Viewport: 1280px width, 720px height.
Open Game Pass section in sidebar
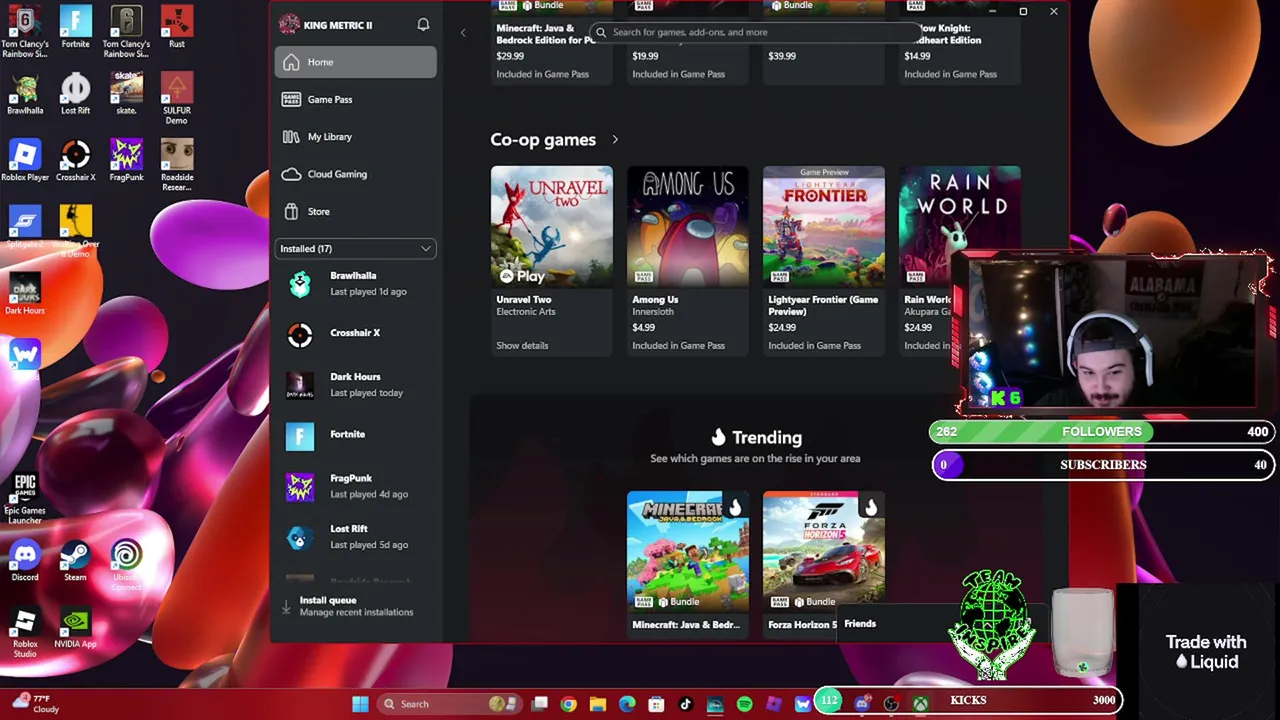coord(355,99)
